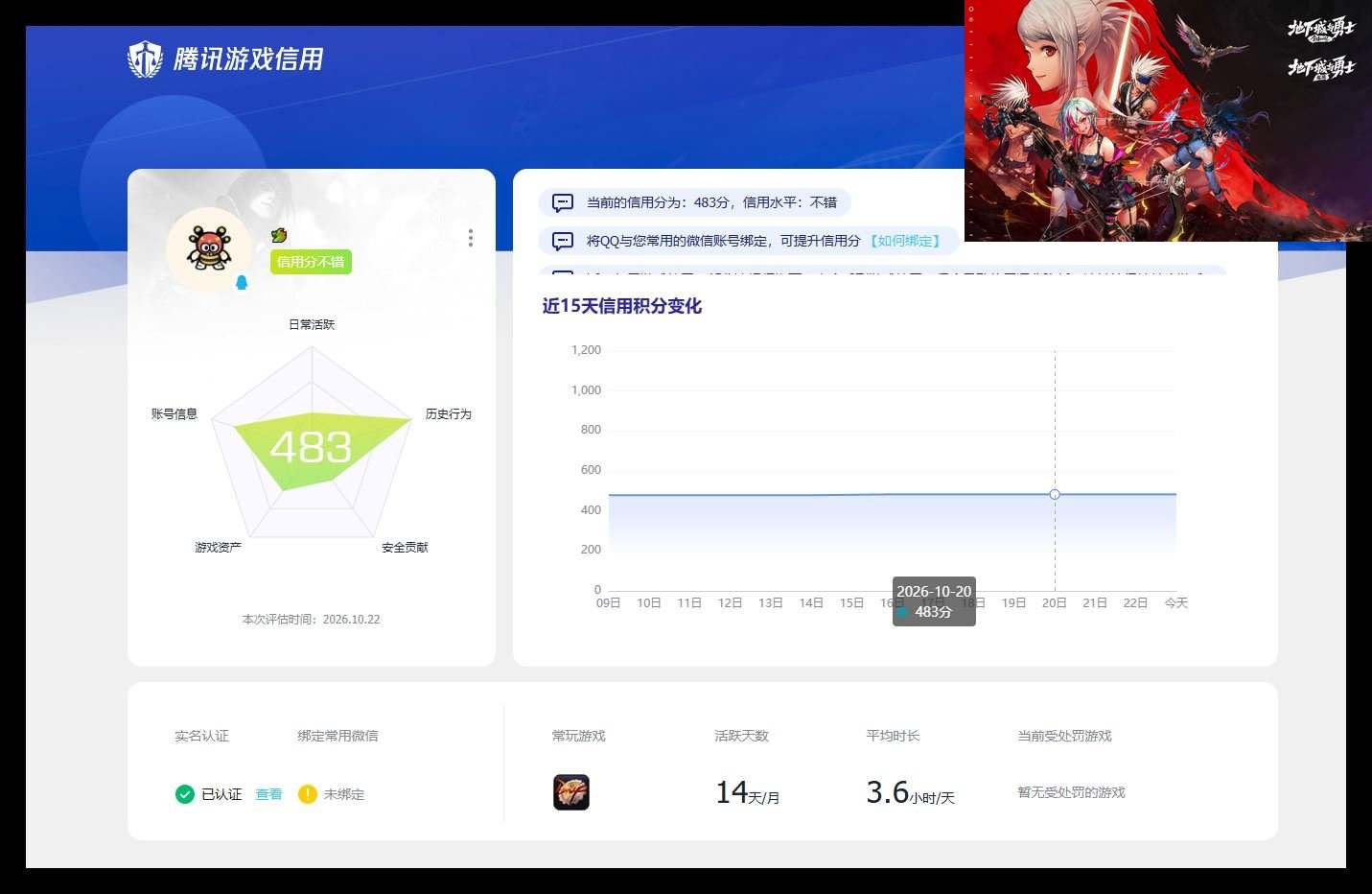Click the 历史行为 radar label
The height and width of the screenshot is (894, 1372).
(x=449, y=413)
